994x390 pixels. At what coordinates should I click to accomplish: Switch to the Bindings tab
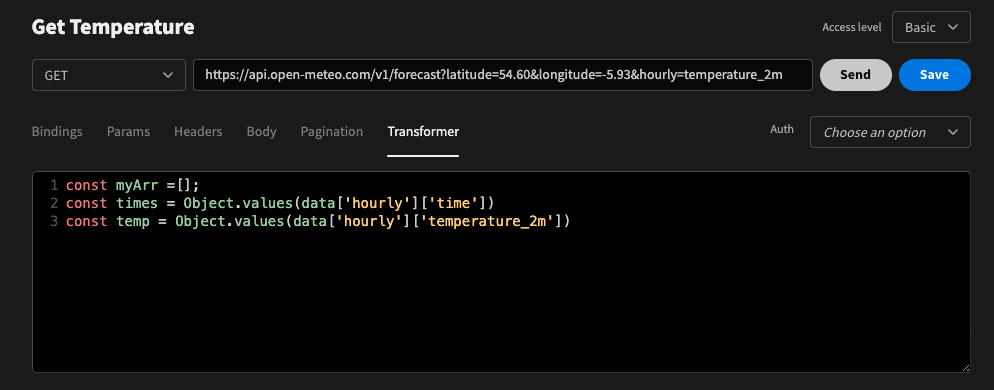tap(57, 131)
